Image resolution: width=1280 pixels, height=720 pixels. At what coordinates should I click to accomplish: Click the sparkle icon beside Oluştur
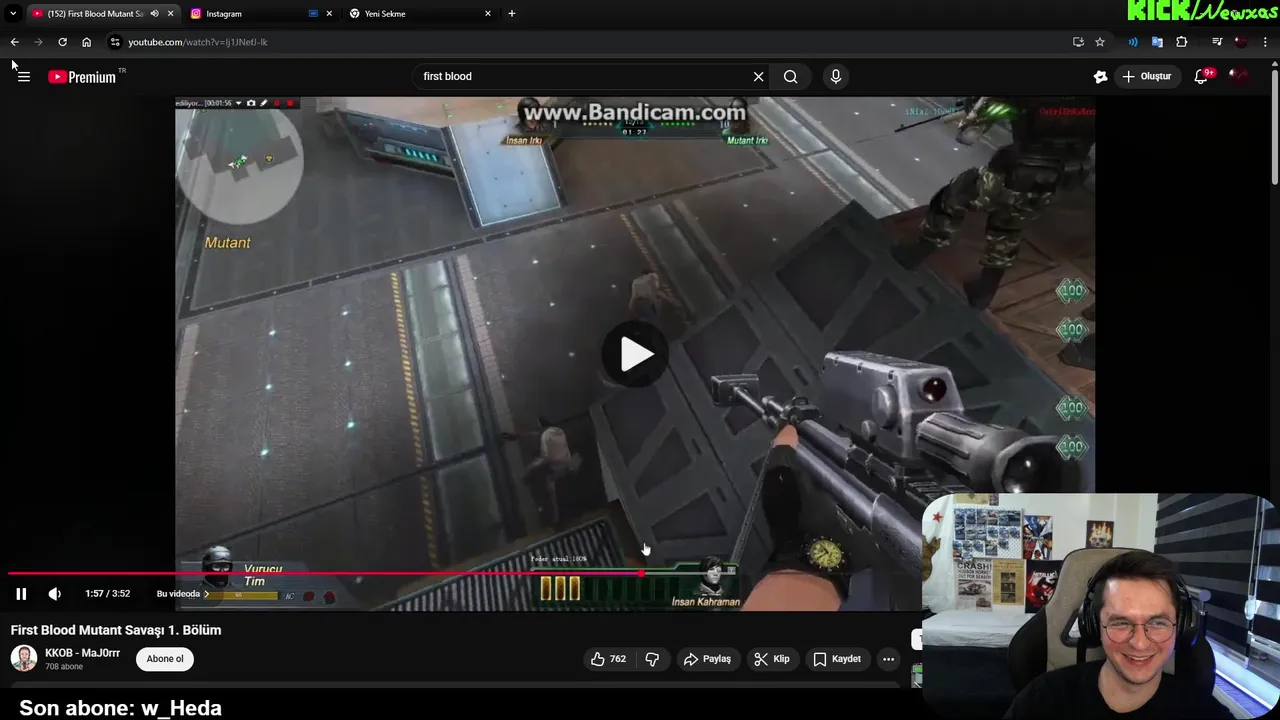[1100, 76]
